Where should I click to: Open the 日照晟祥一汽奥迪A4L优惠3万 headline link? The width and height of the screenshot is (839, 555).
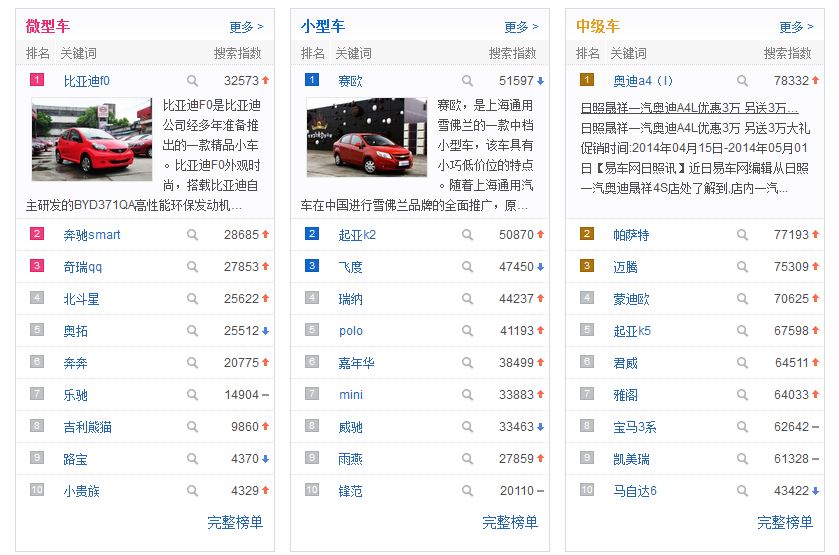[689, 108]
